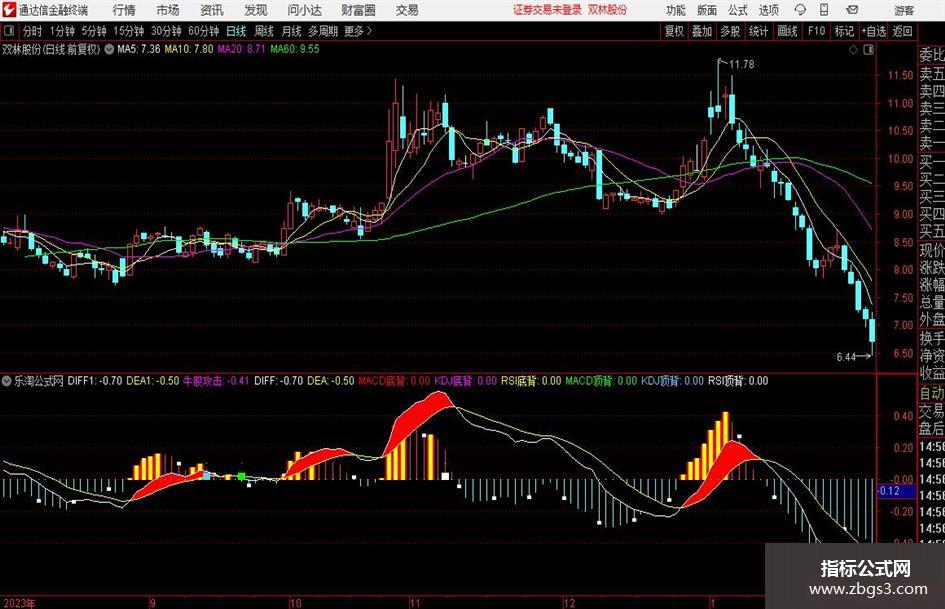The width and height of the screenshot is (945, 609).
Task: Click the 叠加 overlay toolbar button
Action: click(x=702, y=31)
